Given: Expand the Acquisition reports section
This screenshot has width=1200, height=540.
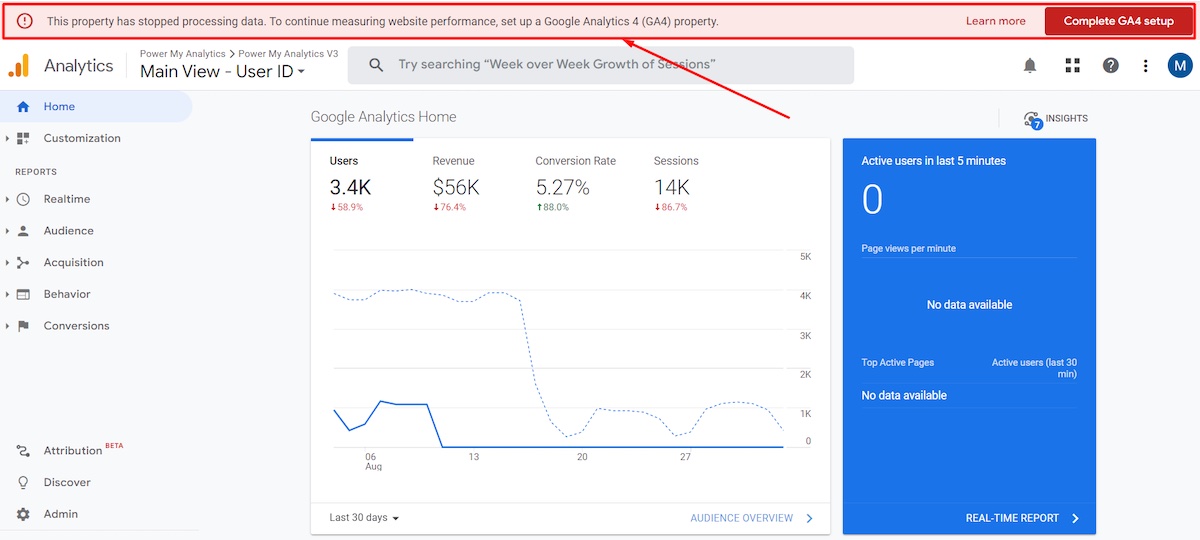Looking at the screenshot, I should coord(73,263).
